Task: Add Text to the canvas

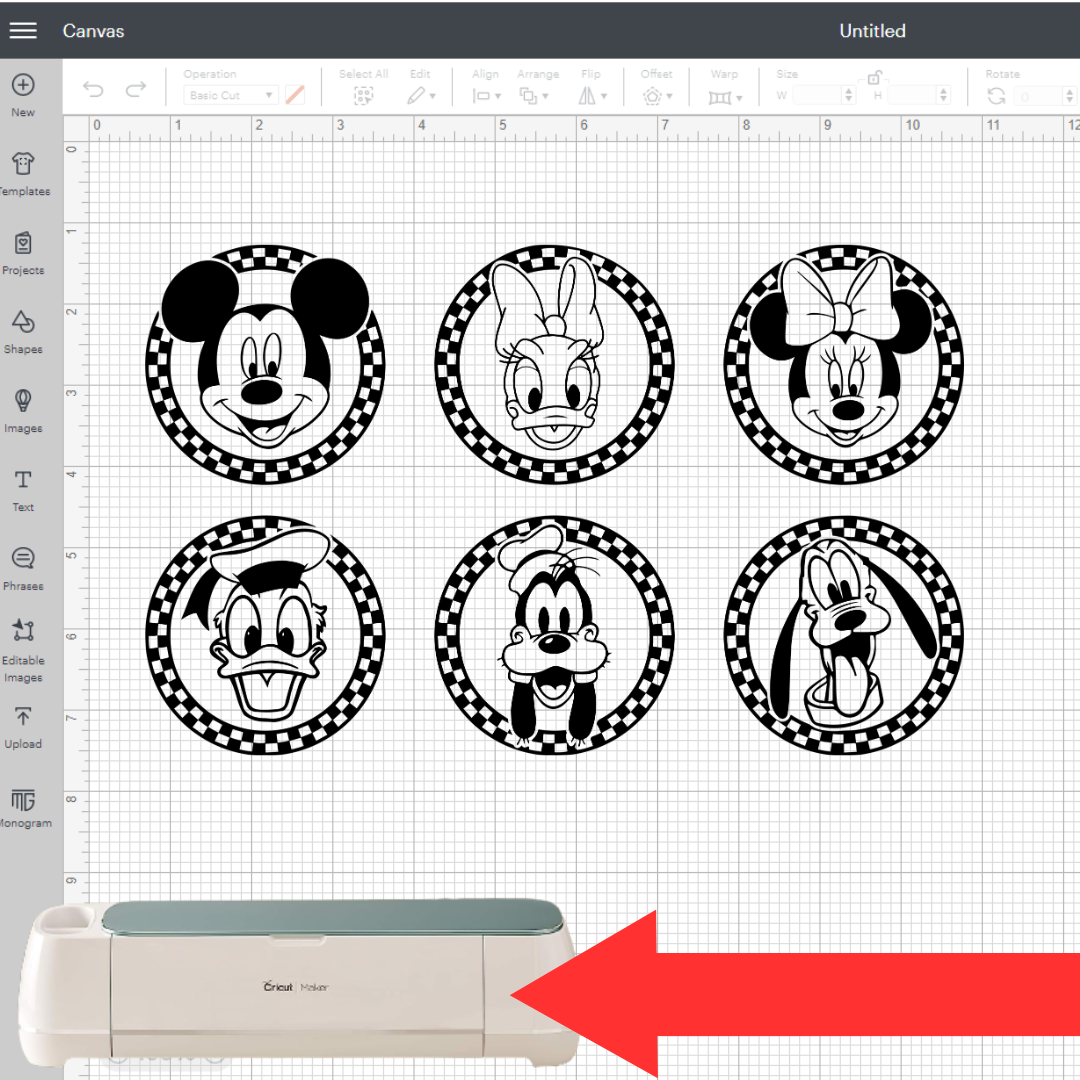Action: pos(23,490)
